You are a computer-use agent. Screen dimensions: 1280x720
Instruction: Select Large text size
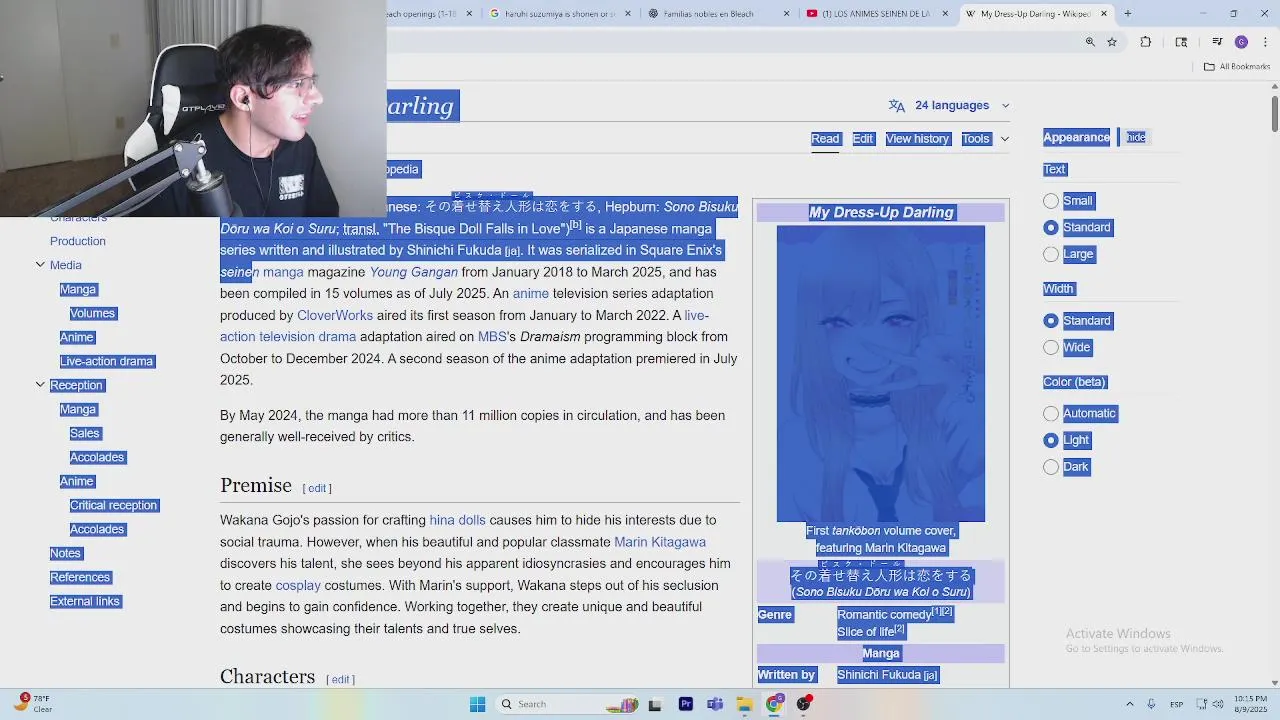coord(1051,254)
